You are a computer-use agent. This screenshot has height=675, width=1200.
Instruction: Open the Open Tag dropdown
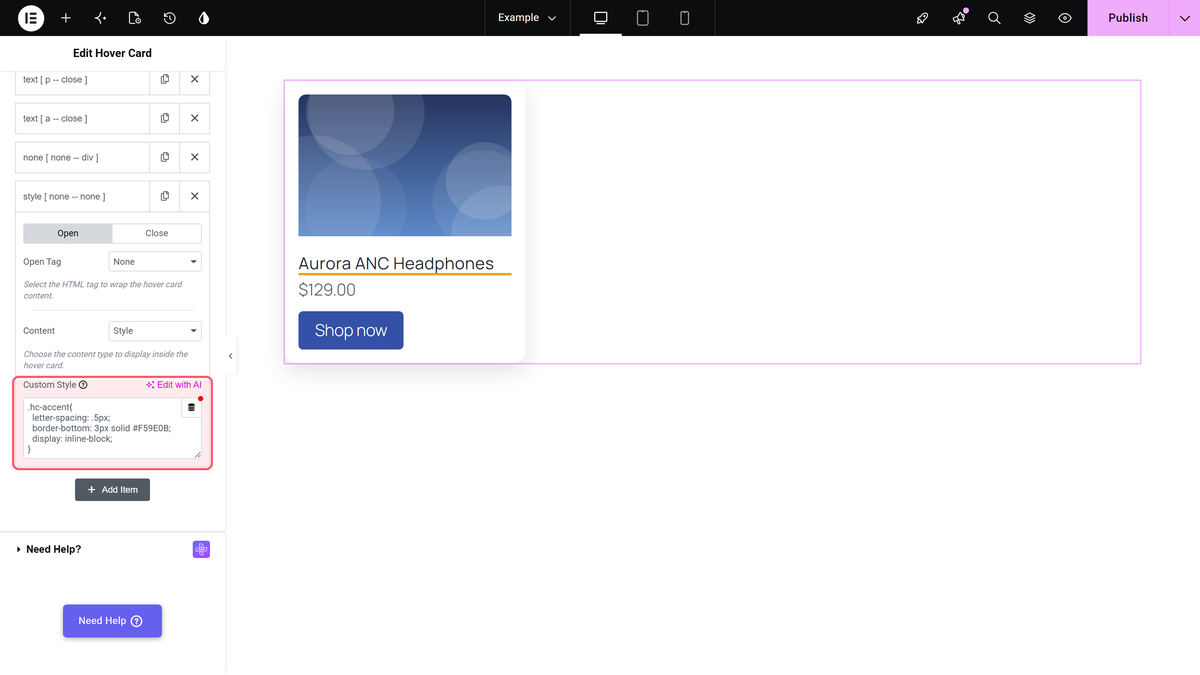155,262
